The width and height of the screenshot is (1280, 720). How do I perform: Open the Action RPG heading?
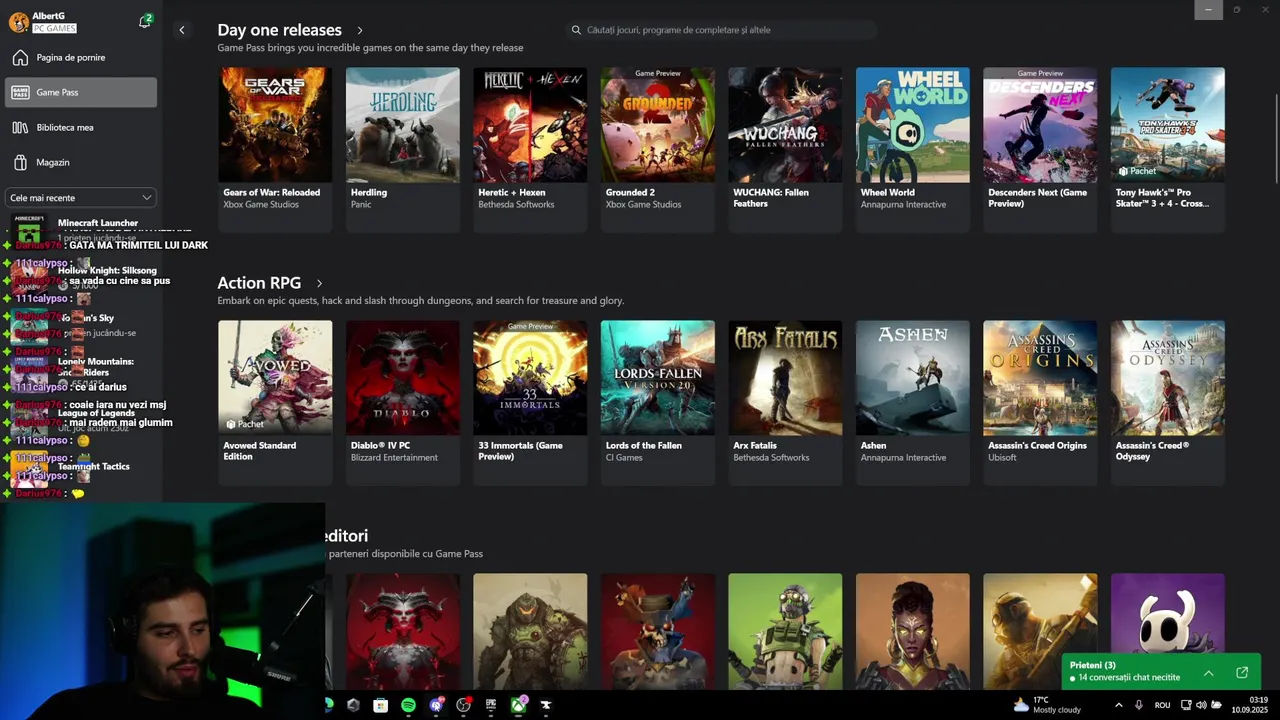(259, 283)
